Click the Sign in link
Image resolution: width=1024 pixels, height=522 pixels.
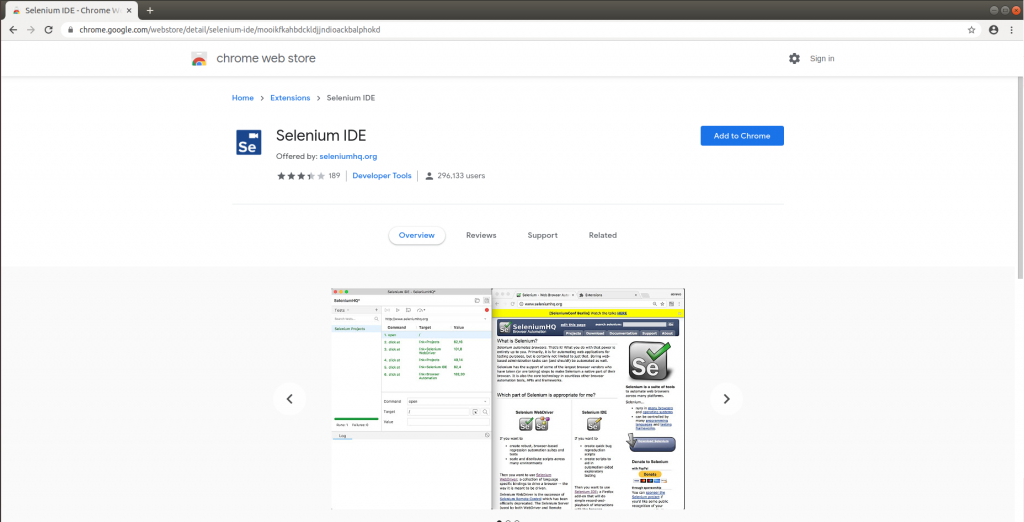coord(822,59)
